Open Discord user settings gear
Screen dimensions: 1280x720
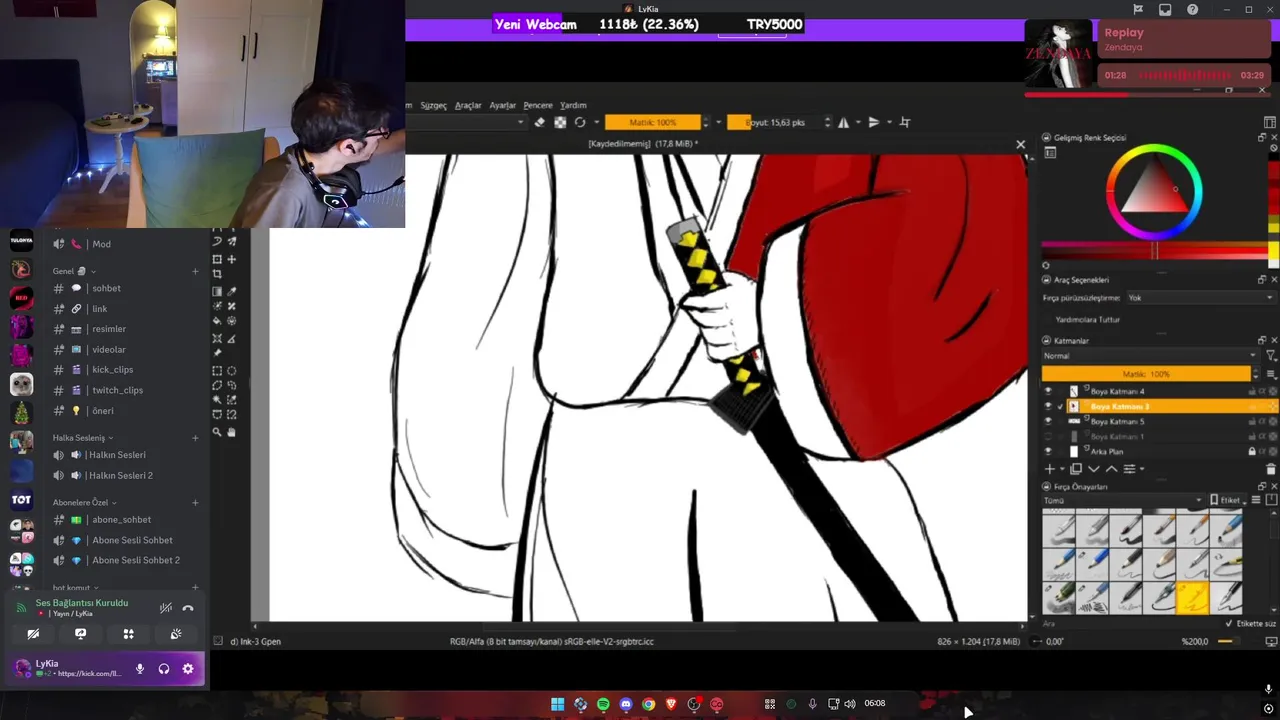click(188, 669)
